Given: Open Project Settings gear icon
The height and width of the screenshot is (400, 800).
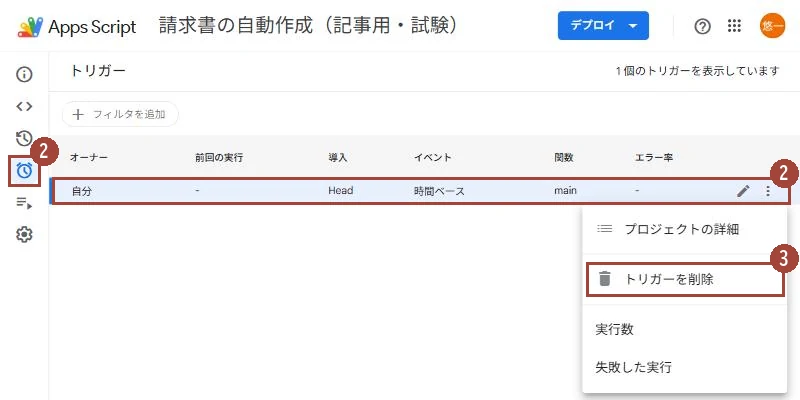Looking at the screenshot, I should [x=24, y=235].
